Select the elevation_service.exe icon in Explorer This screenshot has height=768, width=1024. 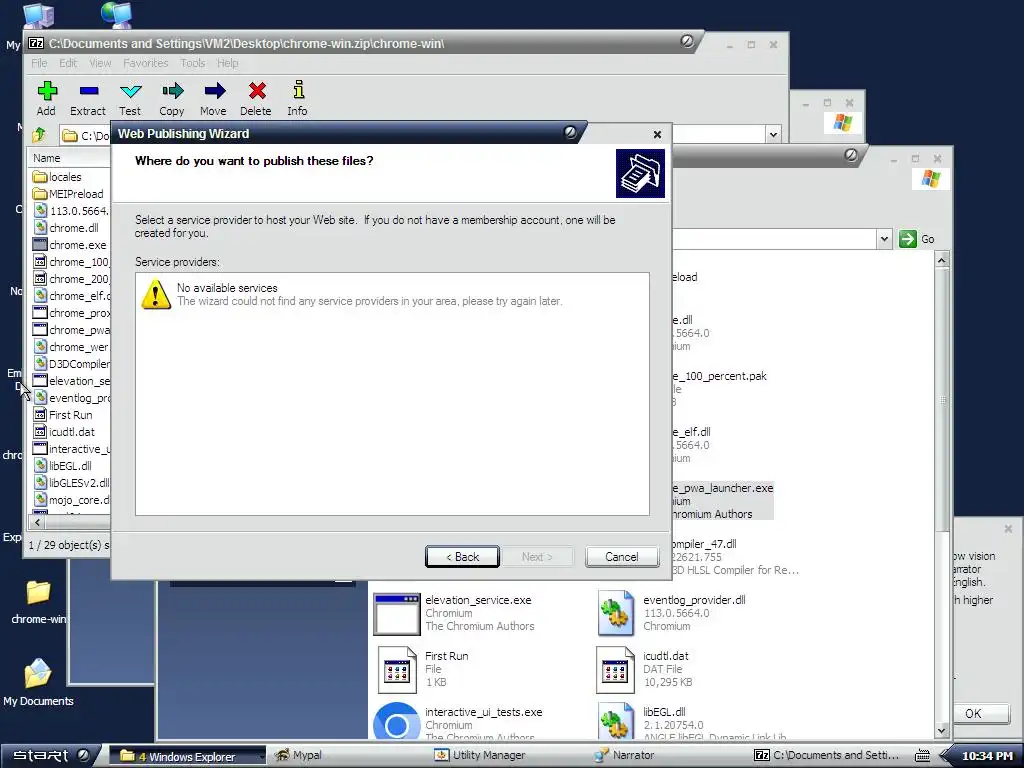(396, 613)
